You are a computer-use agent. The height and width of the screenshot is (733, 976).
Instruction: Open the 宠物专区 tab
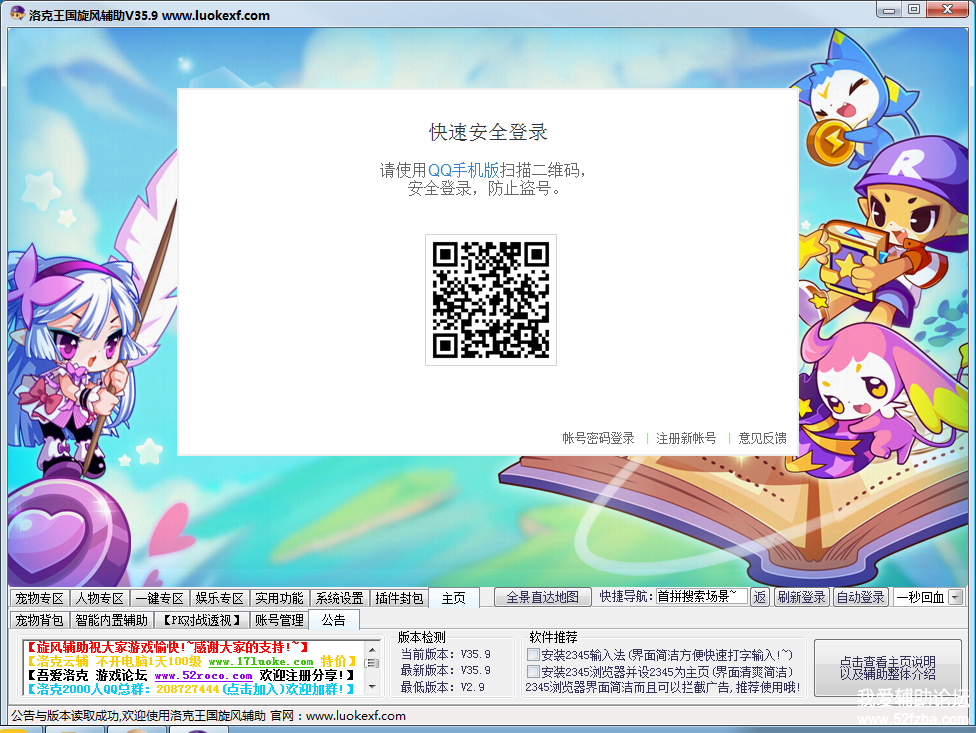[39, 598]
